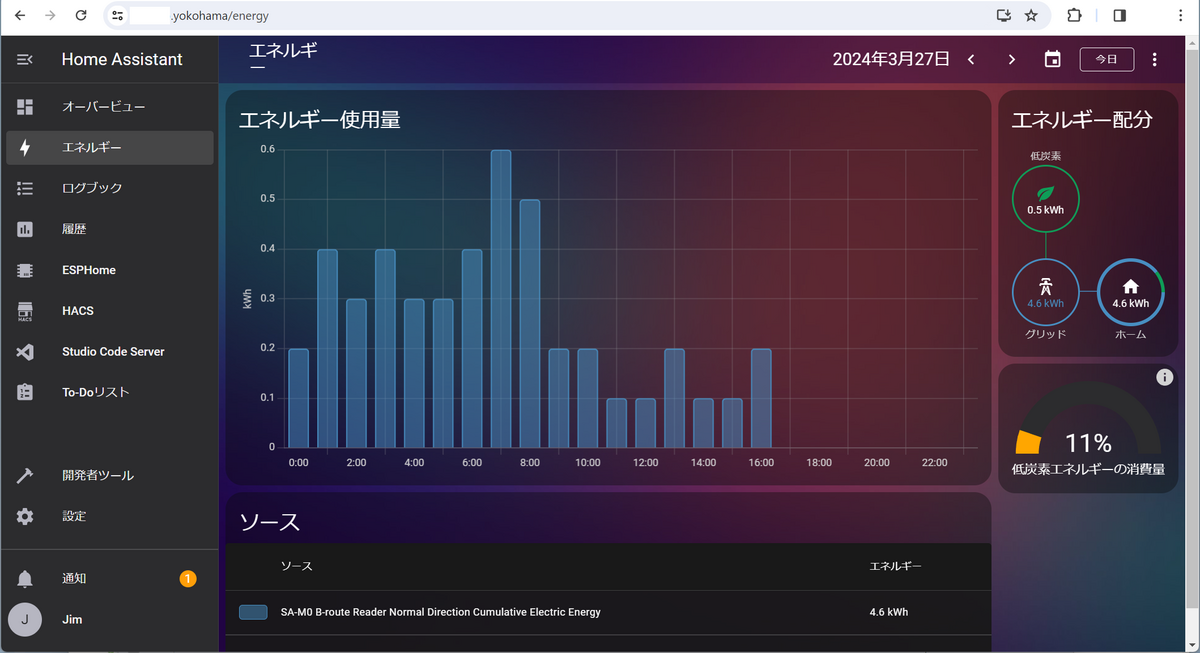Open ESPHome from the sidebar
This screenshot has height=653, width=1200.
click(110, 270)
